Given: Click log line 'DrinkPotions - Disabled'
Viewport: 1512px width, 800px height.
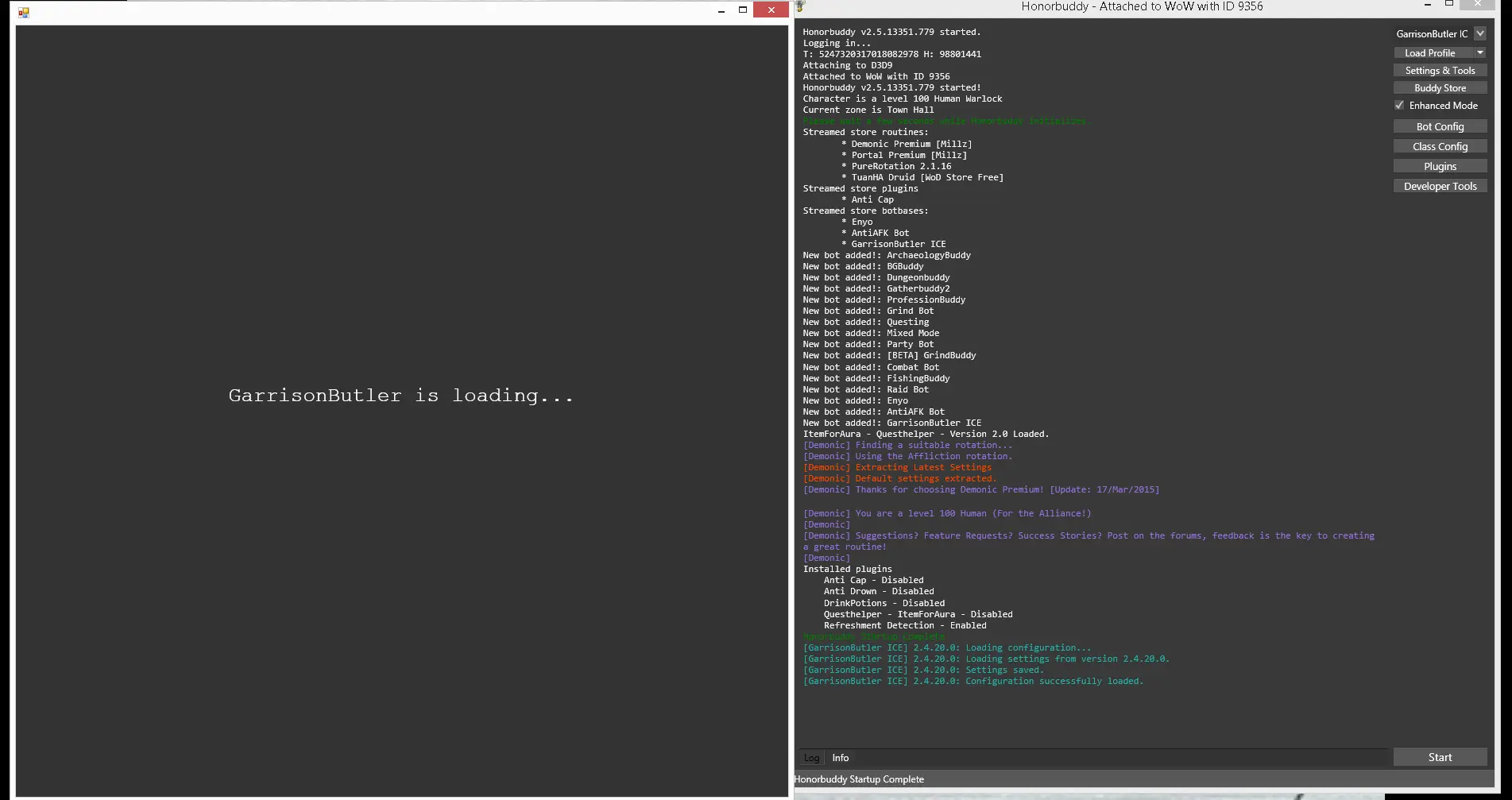Looking at the screenshot, I should [884, 604].
